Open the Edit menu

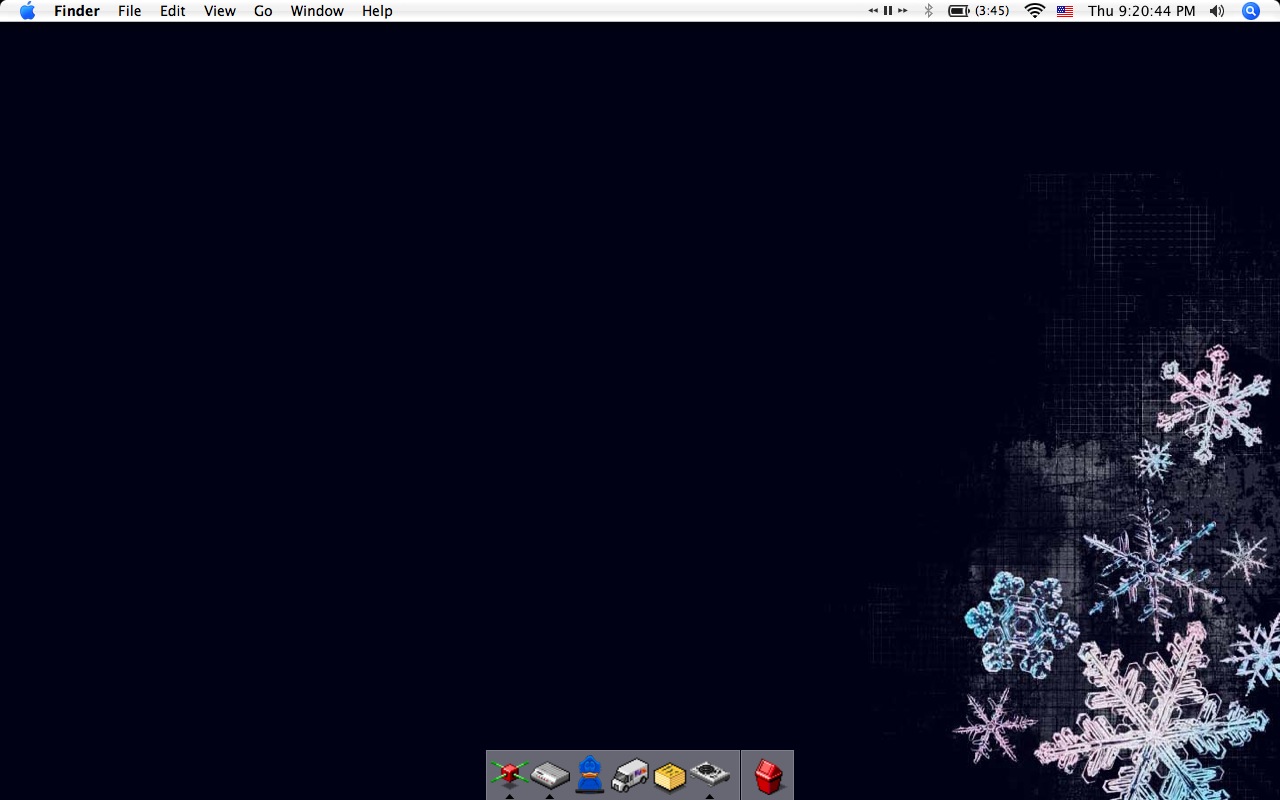coord(173,11)
